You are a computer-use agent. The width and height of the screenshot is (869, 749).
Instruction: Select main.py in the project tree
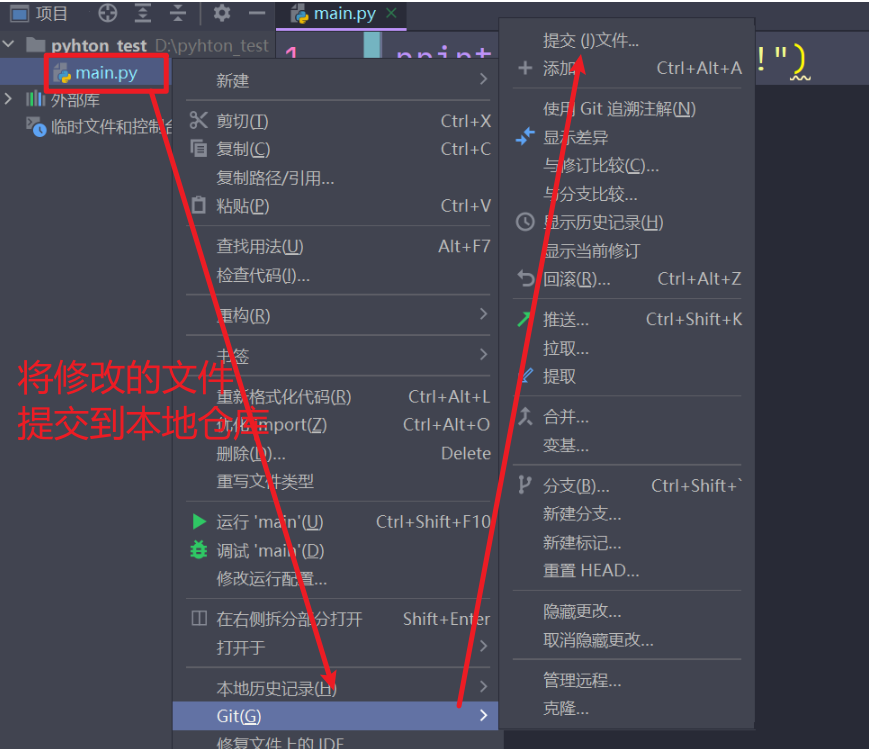click(106, 73)
